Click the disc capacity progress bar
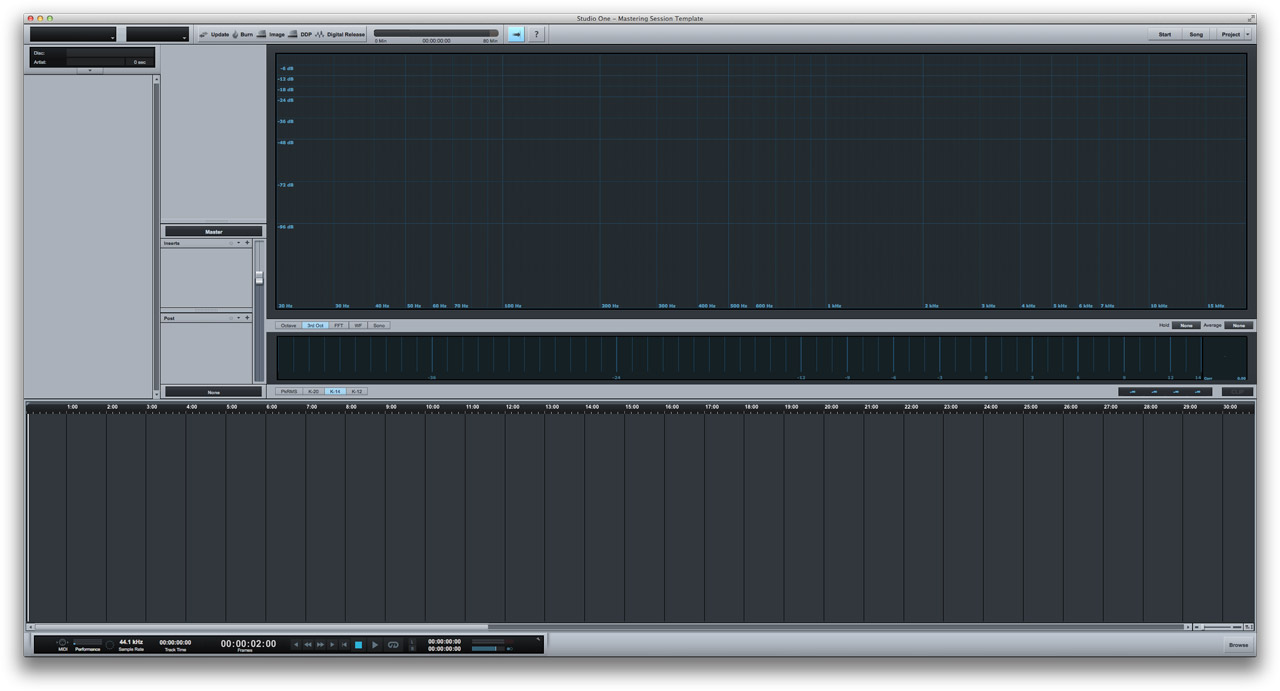Viewport: 1280px width, 691px height. (x=436, y=33)
